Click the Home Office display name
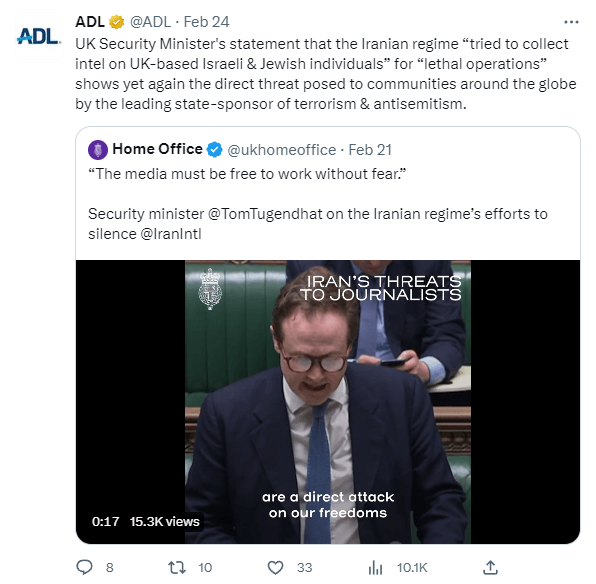The width and height of the screenshot is (596, 584). (157, 149)
